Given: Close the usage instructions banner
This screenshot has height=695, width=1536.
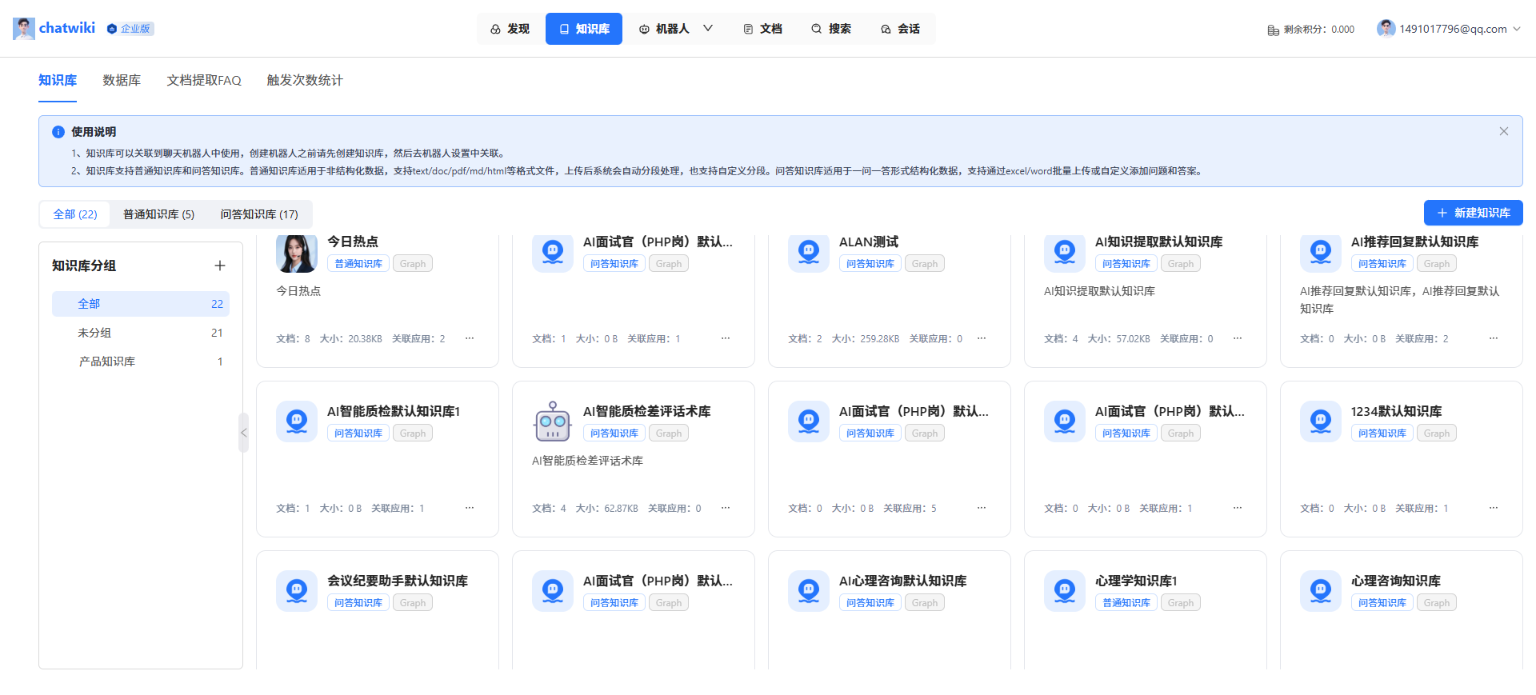Looking at the screenshot, I should pos(1503,131).
